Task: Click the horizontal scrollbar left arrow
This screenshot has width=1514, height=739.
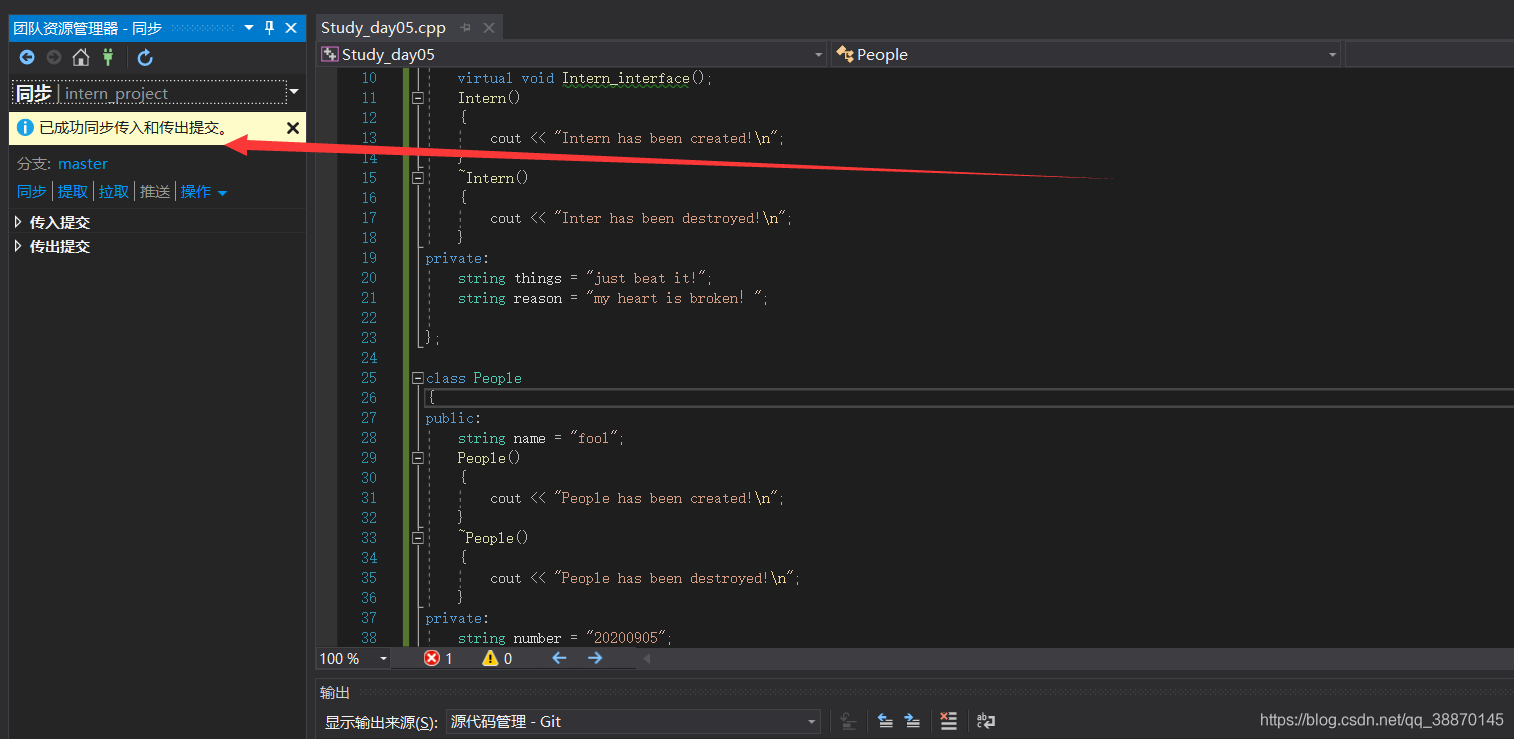Action: (646, 658)
